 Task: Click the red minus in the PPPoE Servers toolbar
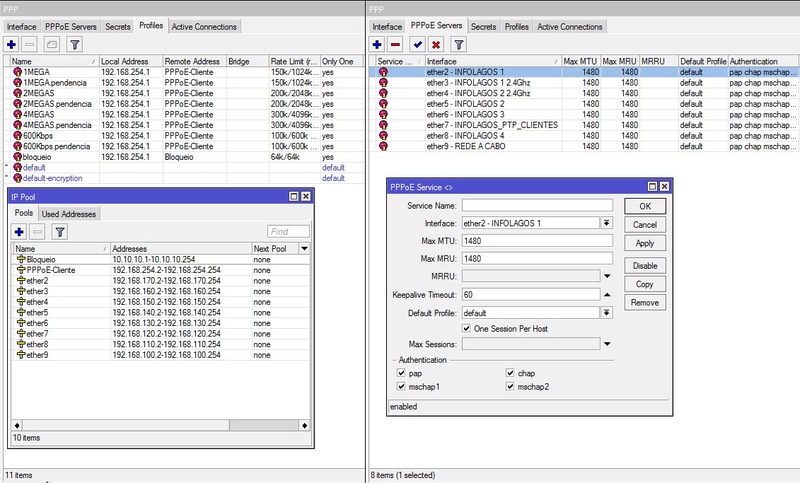pos(396,45)
